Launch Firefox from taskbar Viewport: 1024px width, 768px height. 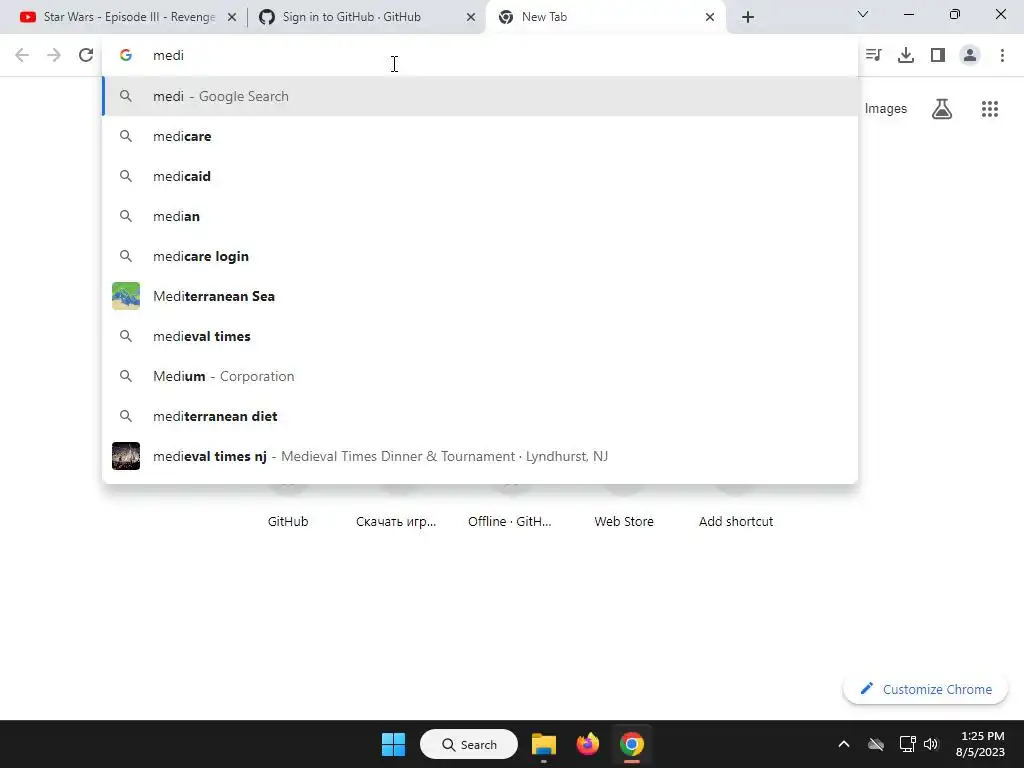click(588, 744)
